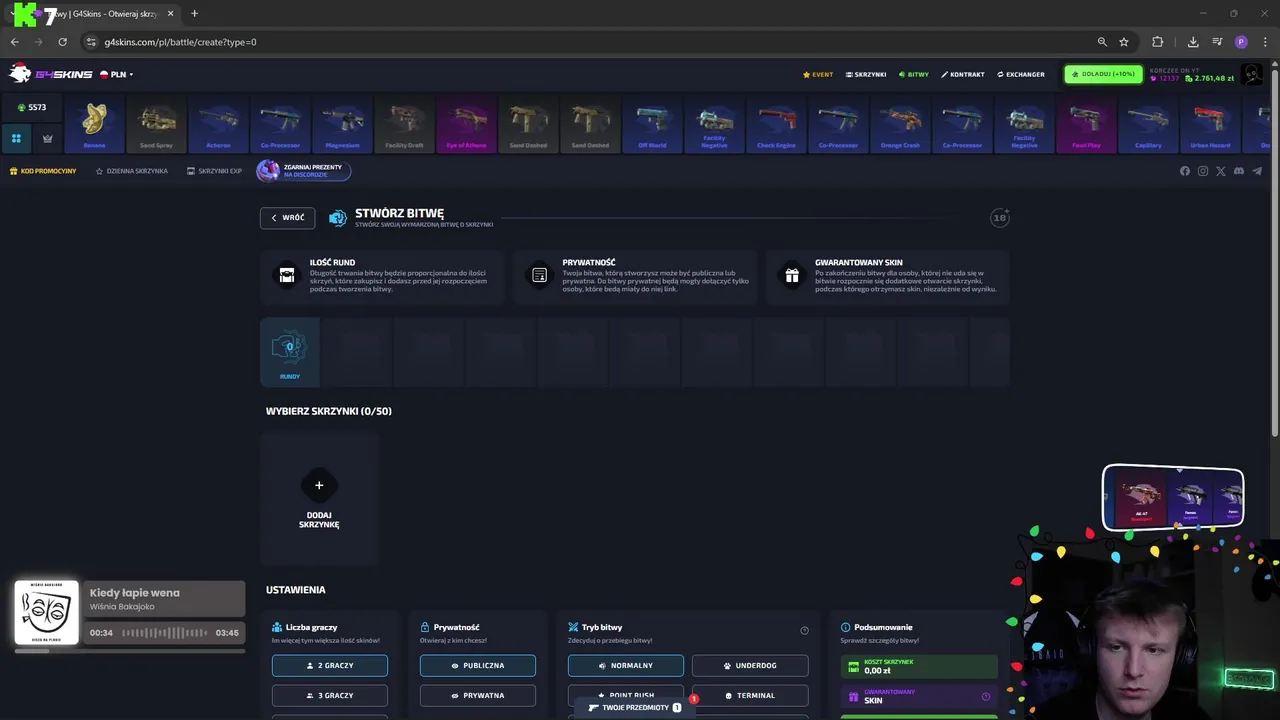Select Normalny battle mode
The image size is (1280, 720).
pos(626,665)
